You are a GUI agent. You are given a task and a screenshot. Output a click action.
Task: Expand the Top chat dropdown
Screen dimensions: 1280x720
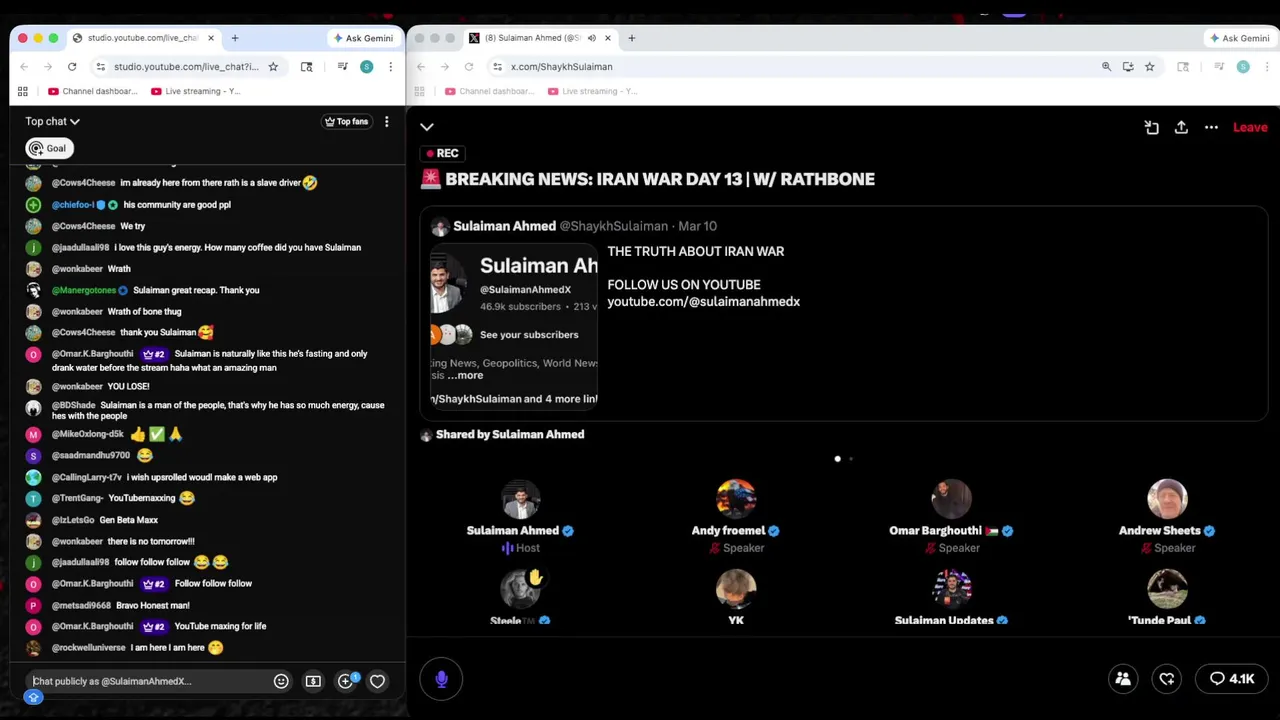coord(52,121)
